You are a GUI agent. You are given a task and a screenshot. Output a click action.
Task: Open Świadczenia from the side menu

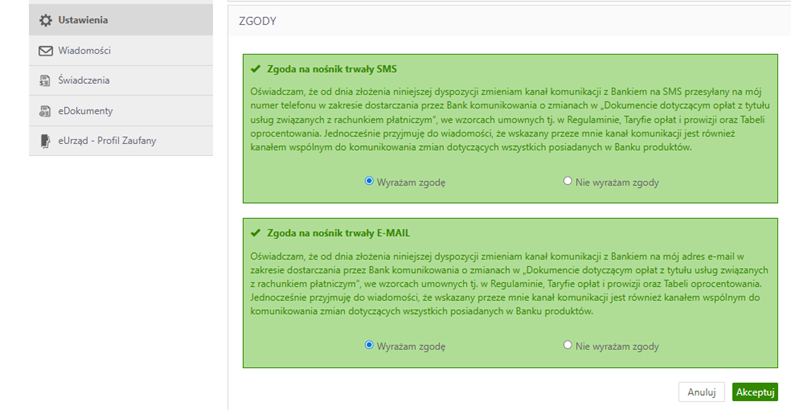click(84, 80)
